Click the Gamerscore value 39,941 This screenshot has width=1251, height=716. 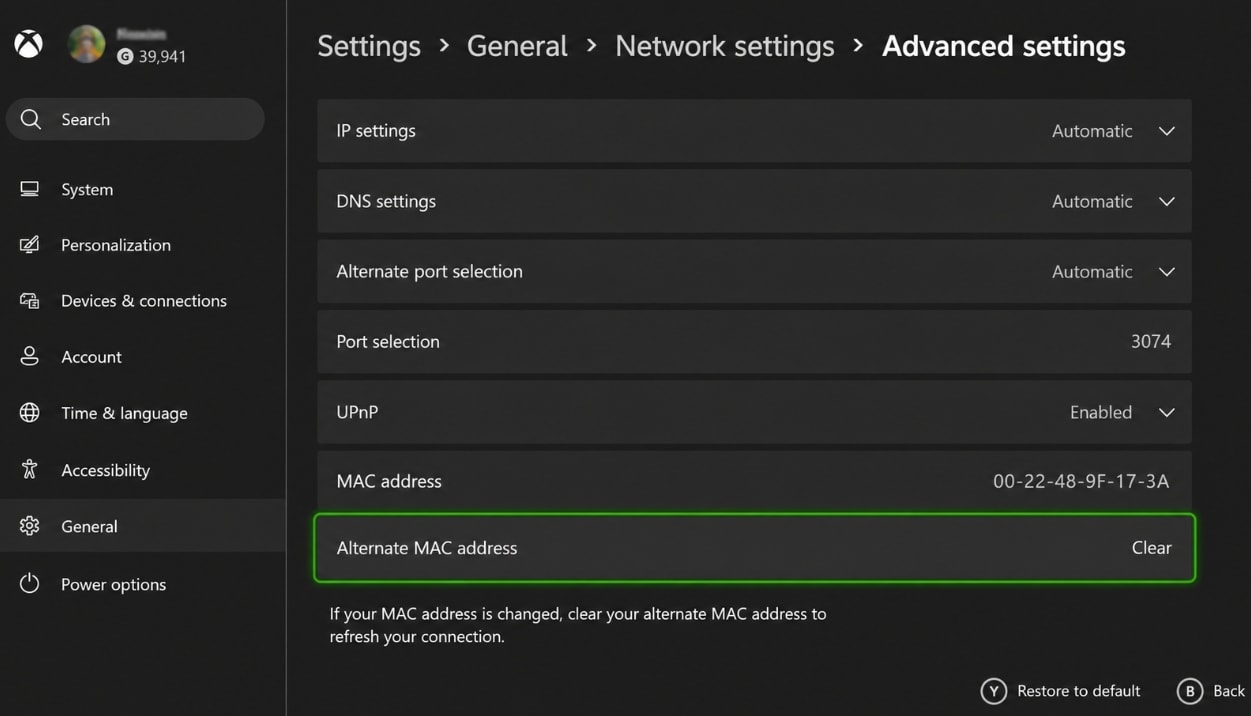point(162,57)
